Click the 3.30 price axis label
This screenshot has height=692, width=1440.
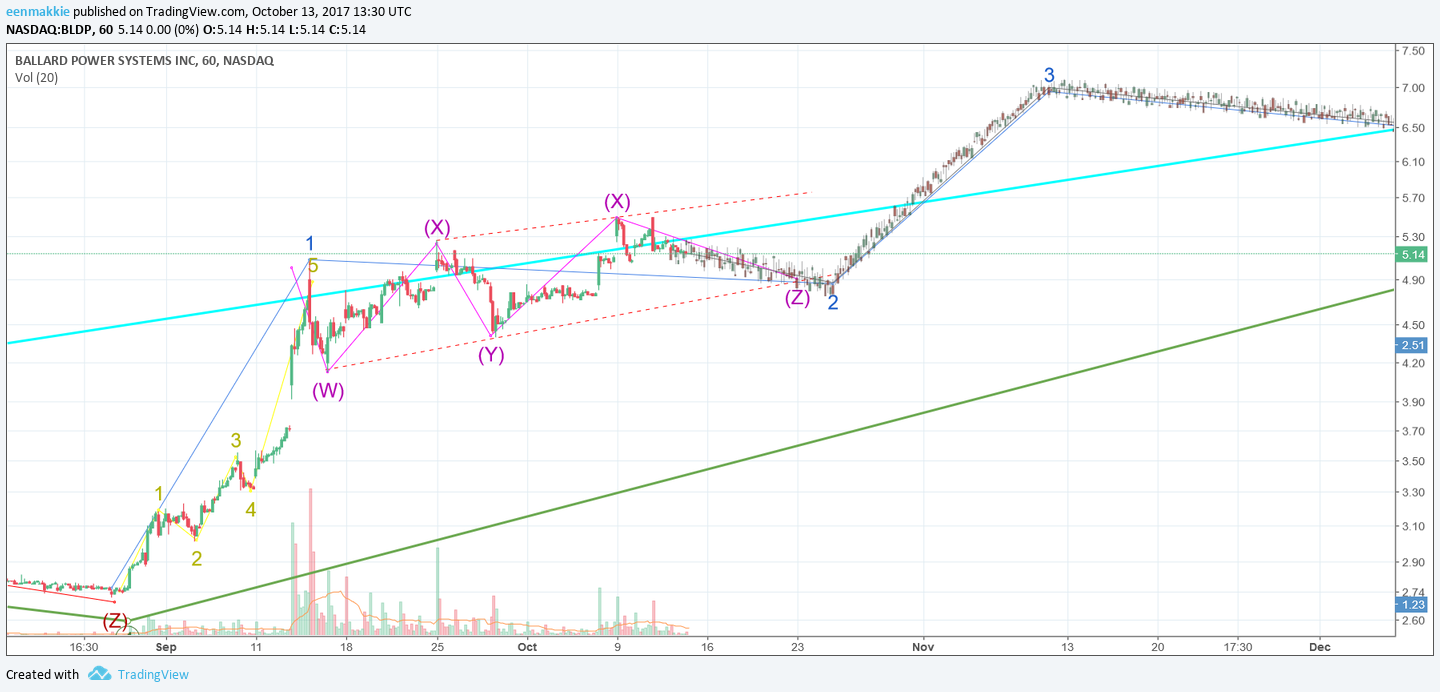tap(1413, 492)
